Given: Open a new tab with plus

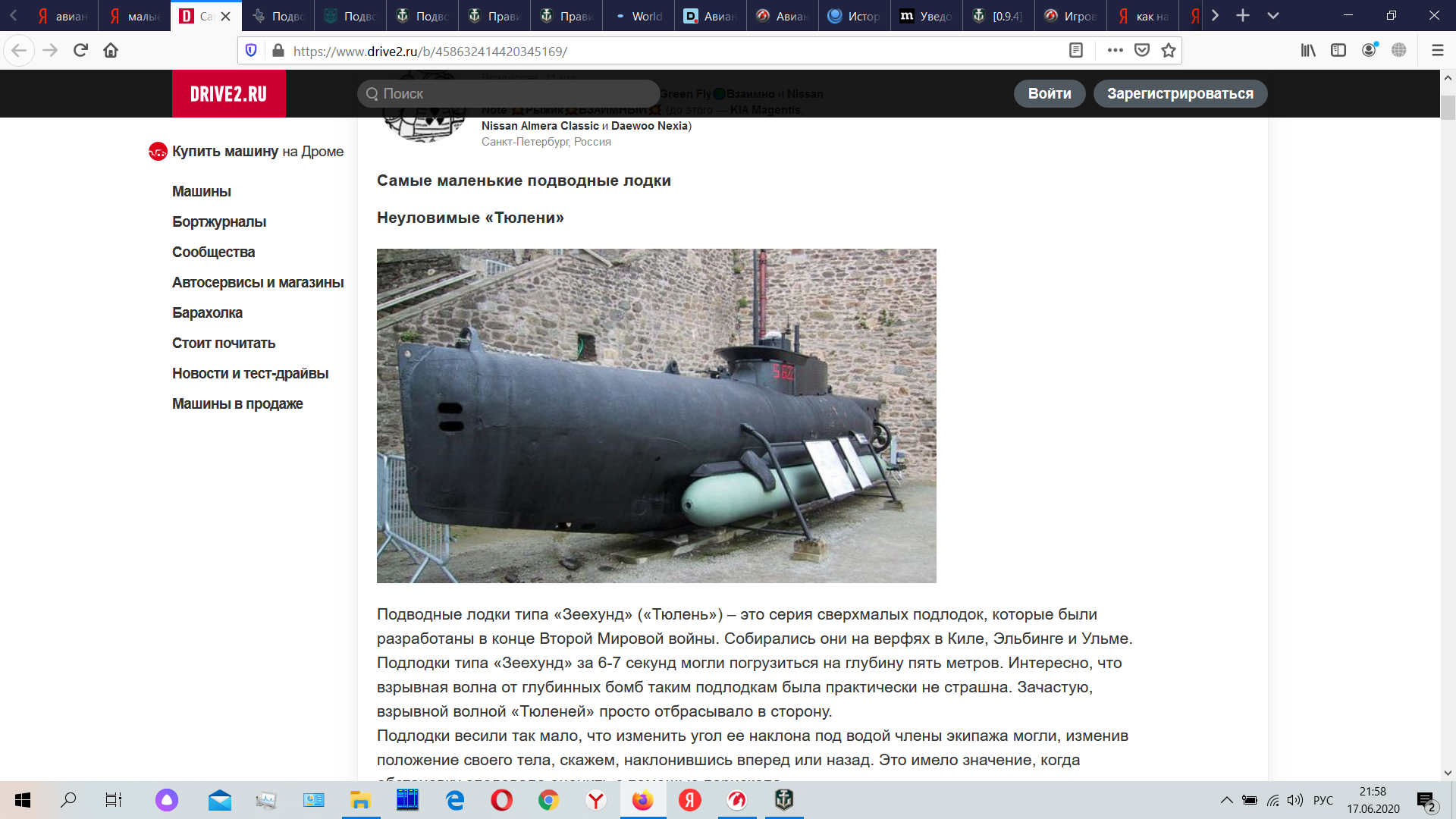Looking at the screenshot, I should (x=1243, y=15).
